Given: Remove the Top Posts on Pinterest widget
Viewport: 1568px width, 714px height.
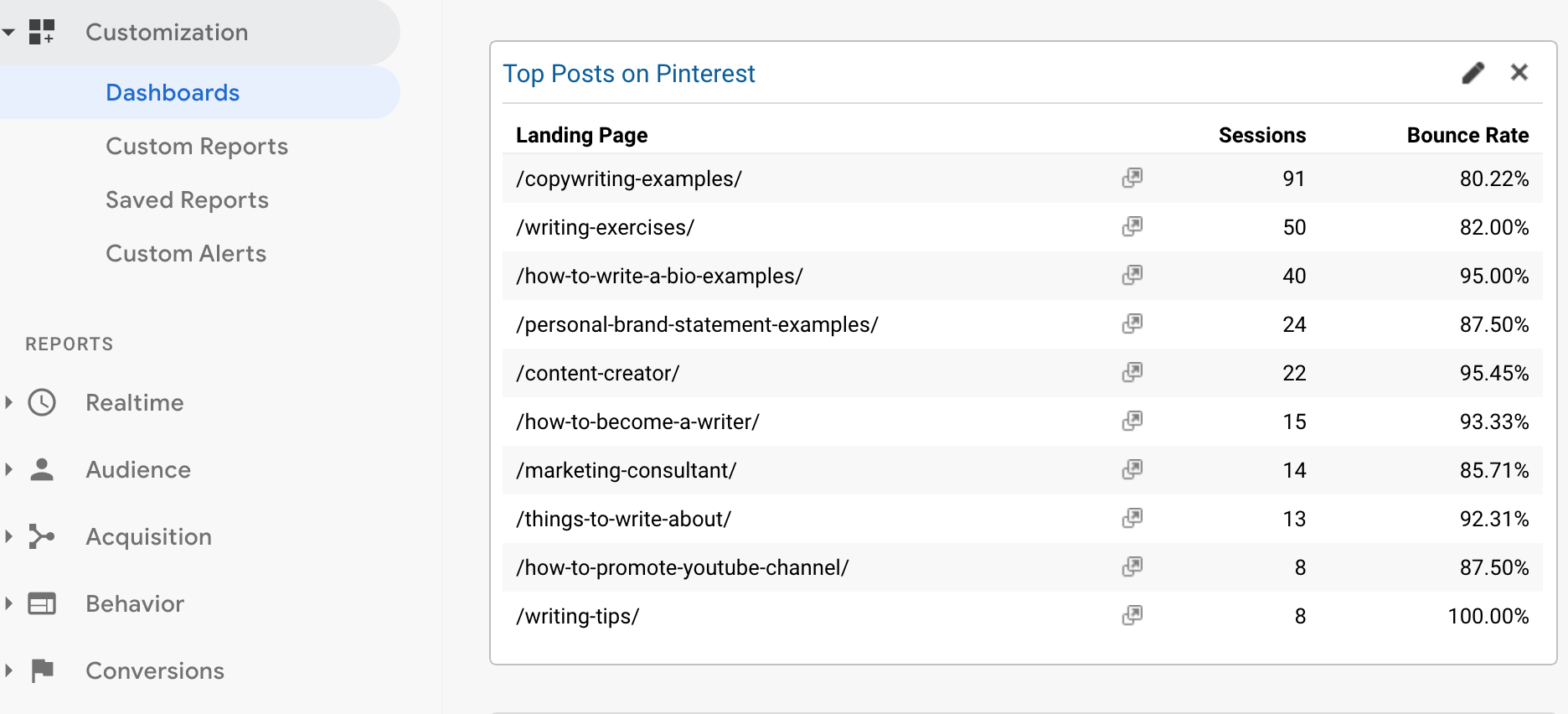Looking at the screenshot, I should pos(1519,72).
